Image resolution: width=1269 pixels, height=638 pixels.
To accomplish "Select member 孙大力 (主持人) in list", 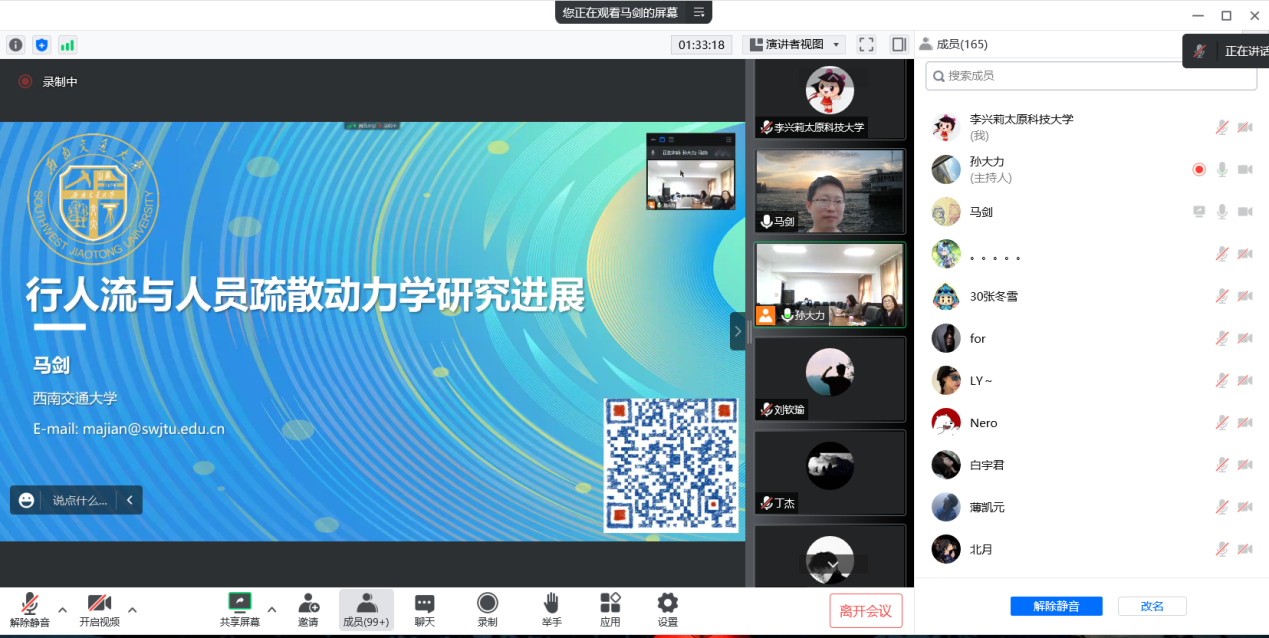I will 1091,169.
